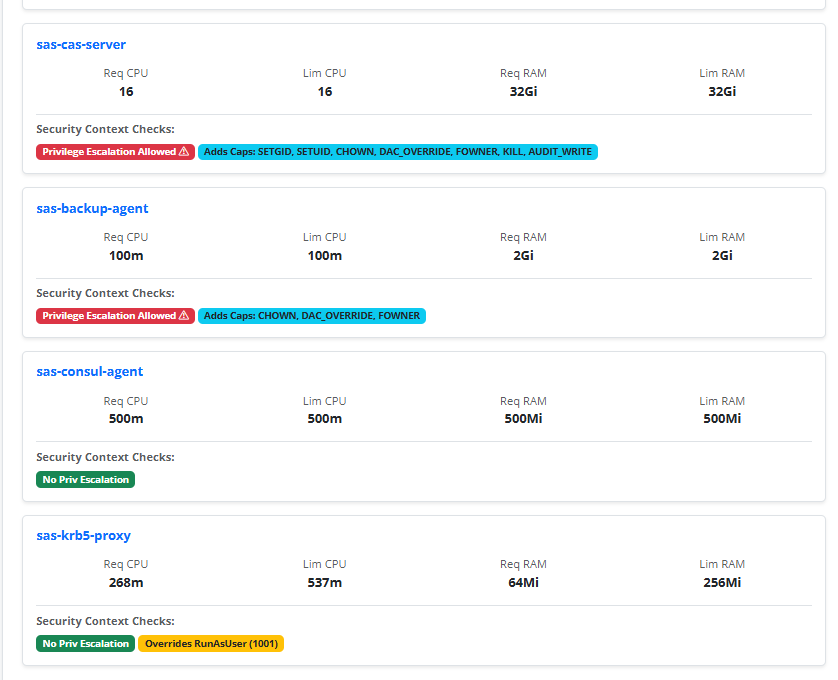Select sas-backup-agent Lim CPU value 100m
The image size is (838, 680).
pos(325,256)
